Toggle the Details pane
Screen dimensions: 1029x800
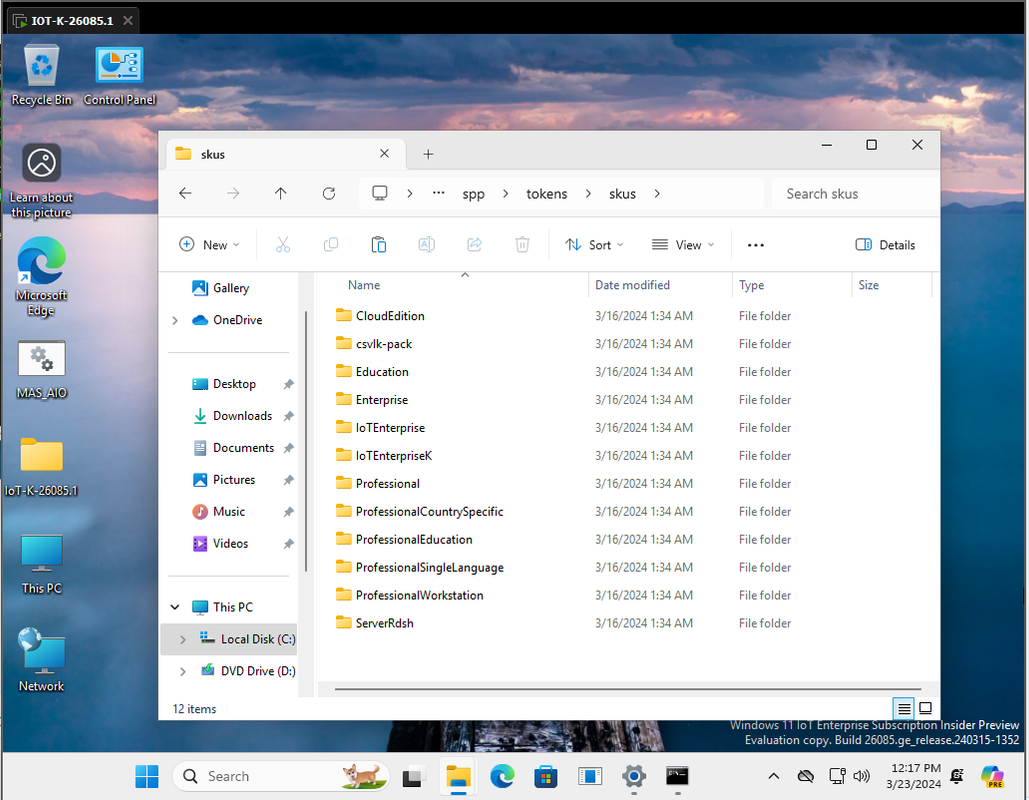885,245
